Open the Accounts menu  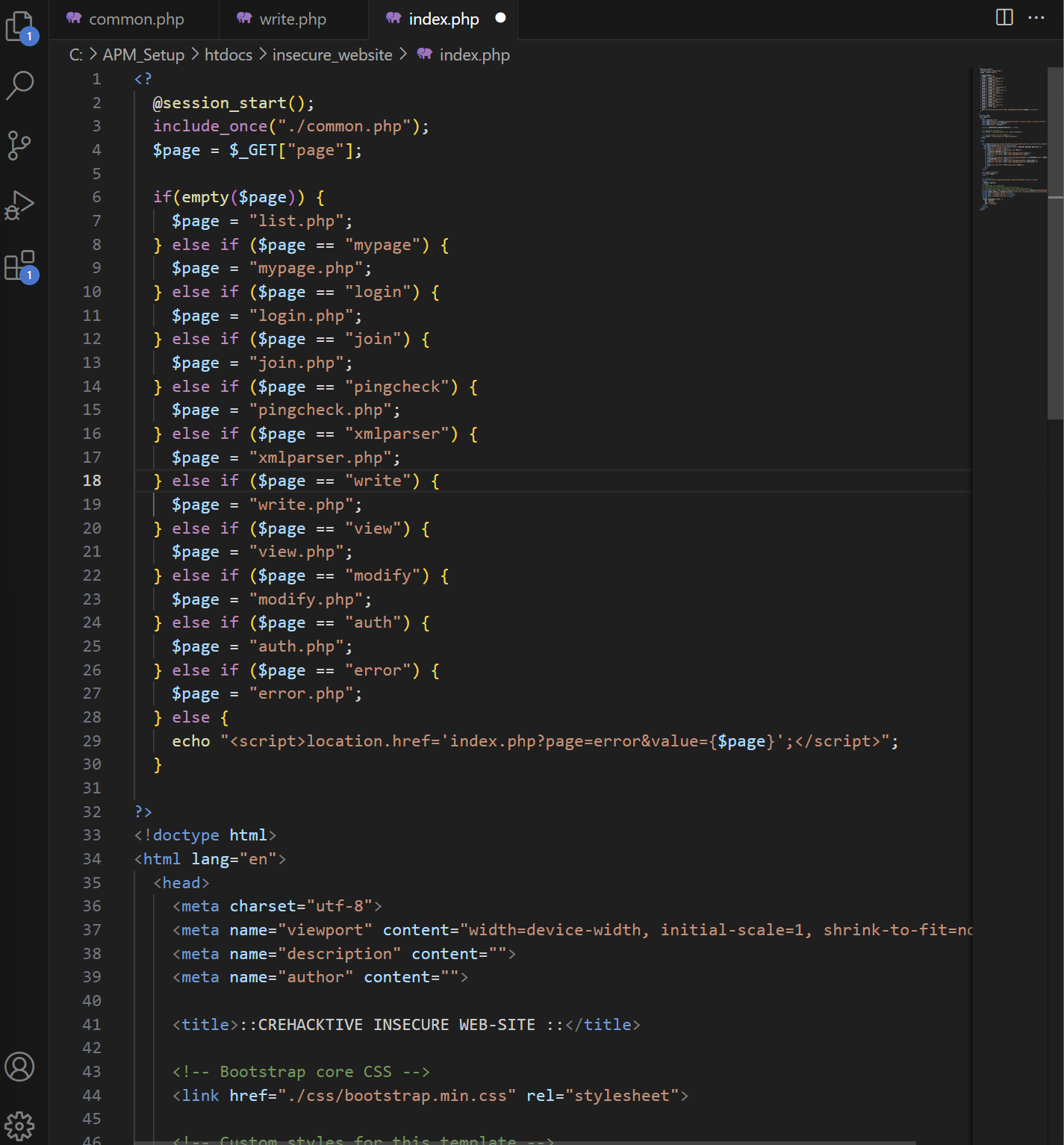pyautogui.click(x=19, y=1067)
